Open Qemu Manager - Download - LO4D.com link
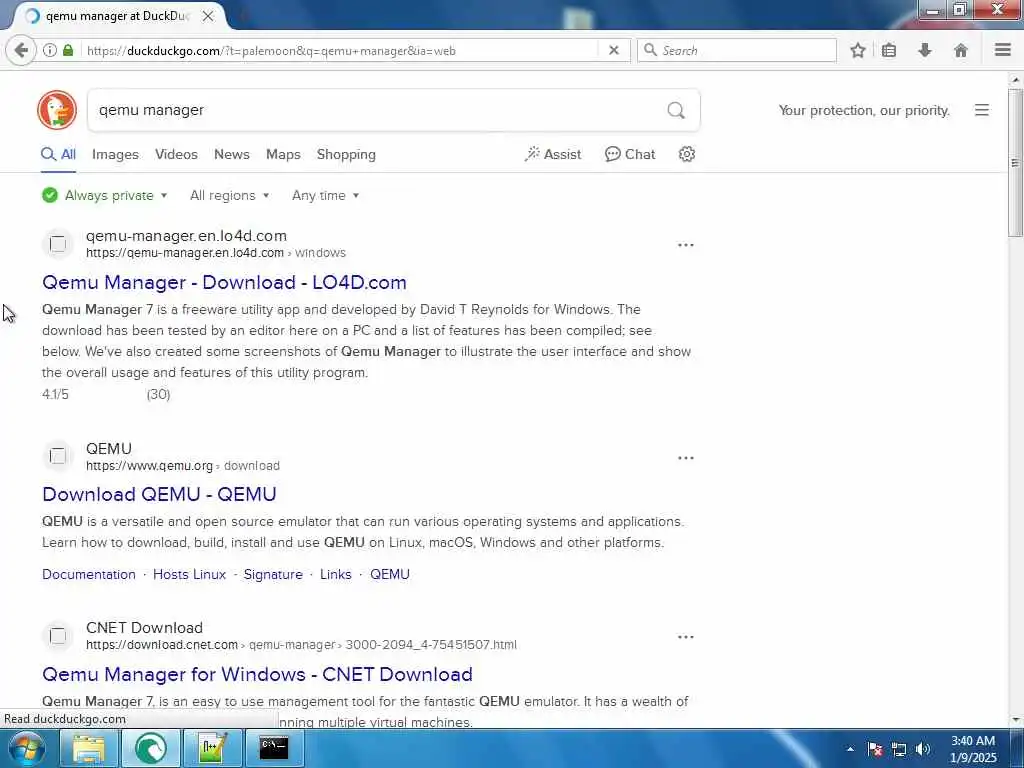The height and width of the screenshot is (768, 1024). (x=224, y=282)
